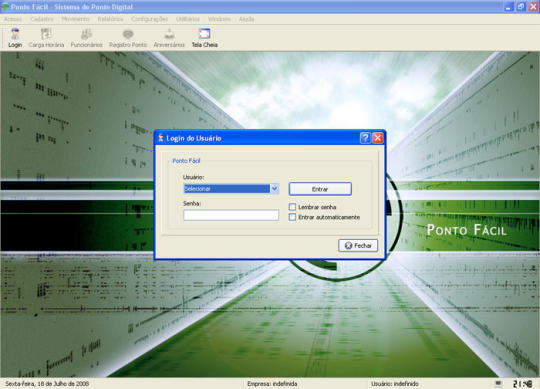This screenshot has height=389, width=540.
Task: Open the Cadastro menu
Action: 42,19
